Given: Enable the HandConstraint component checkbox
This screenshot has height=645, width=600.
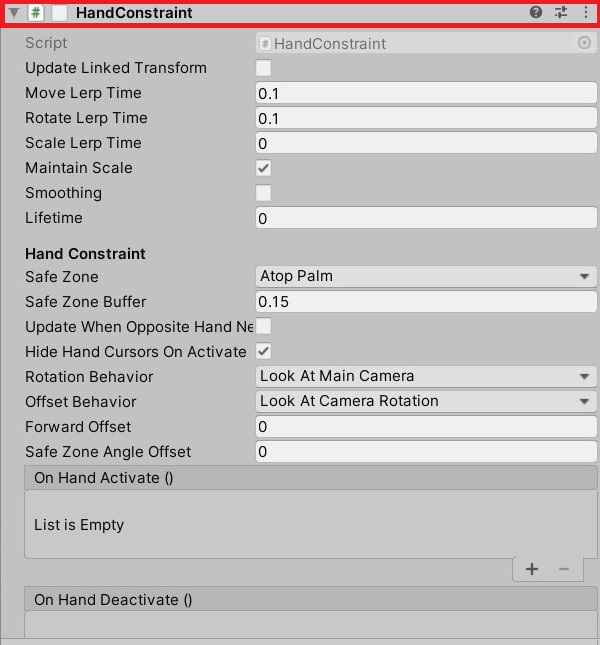Looking at the screenshot, I should click(60, 13).
